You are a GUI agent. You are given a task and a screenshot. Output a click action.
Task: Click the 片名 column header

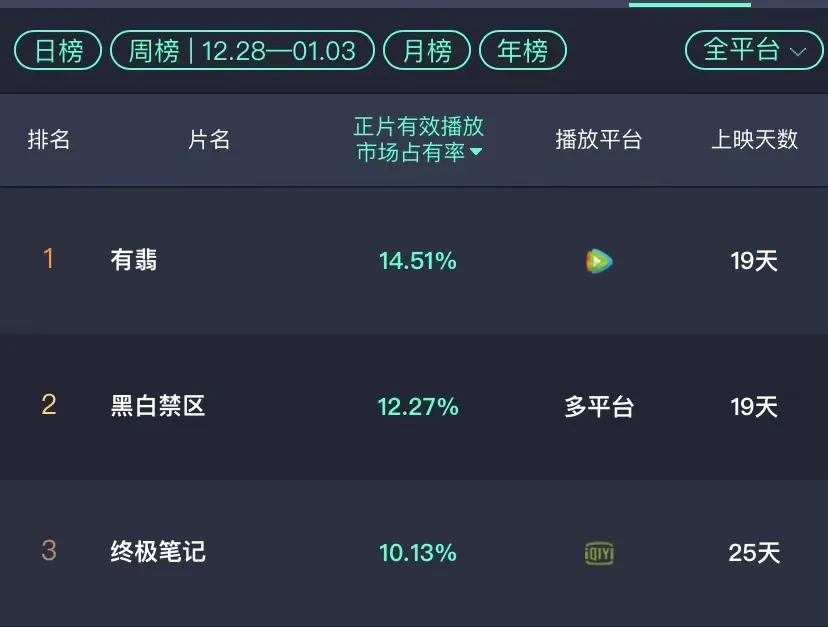(x=209, y=139)
